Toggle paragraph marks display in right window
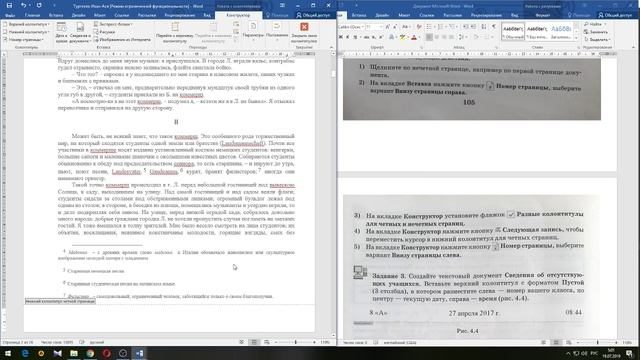The height and width of the screenshot is (360, 640). [x=494, y=27]
